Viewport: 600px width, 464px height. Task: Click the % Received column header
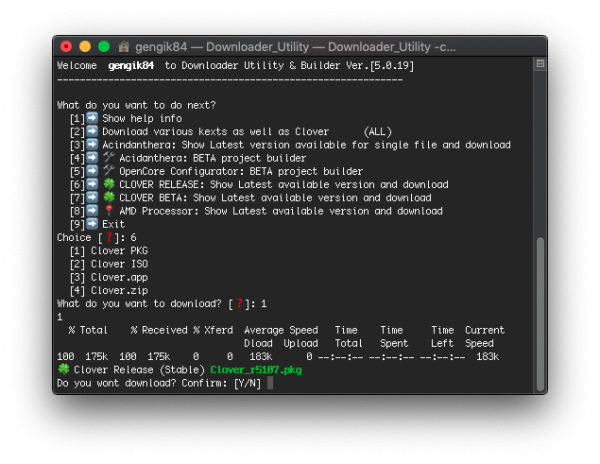(159, 330)
